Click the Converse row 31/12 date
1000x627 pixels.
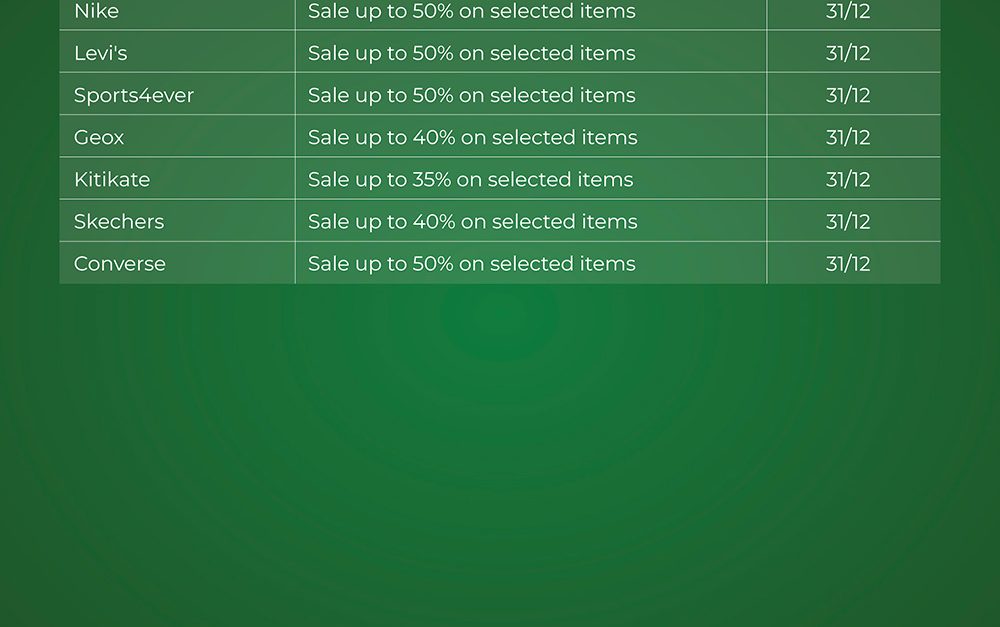point(848,263)
